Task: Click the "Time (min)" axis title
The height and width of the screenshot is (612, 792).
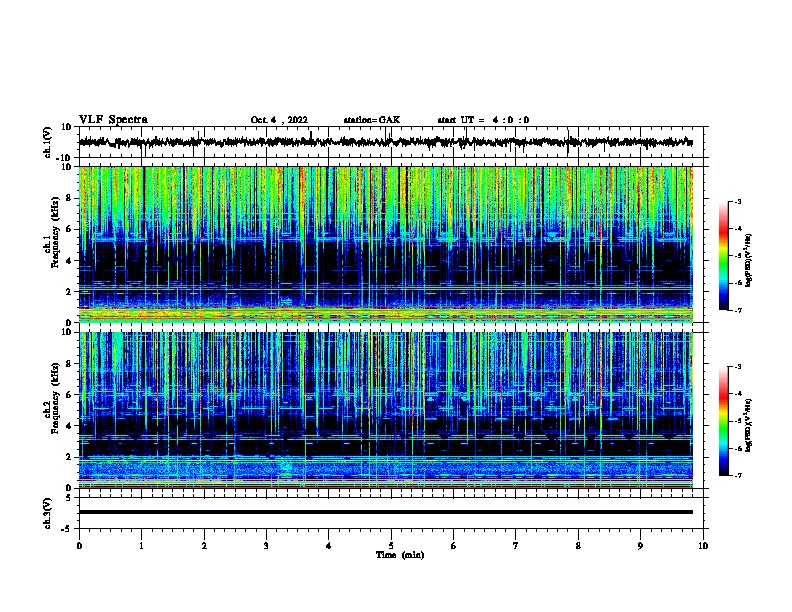Action: [x=400, y=555]
